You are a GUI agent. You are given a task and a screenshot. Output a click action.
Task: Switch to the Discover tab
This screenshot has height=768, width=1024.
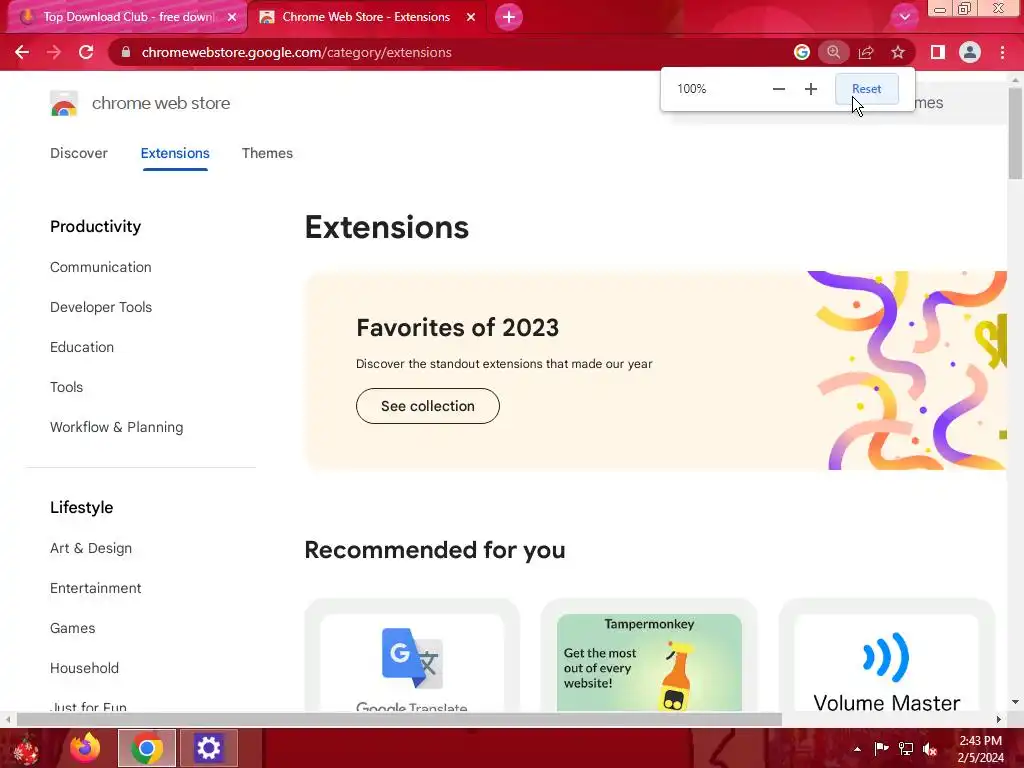tap(78, 153)
